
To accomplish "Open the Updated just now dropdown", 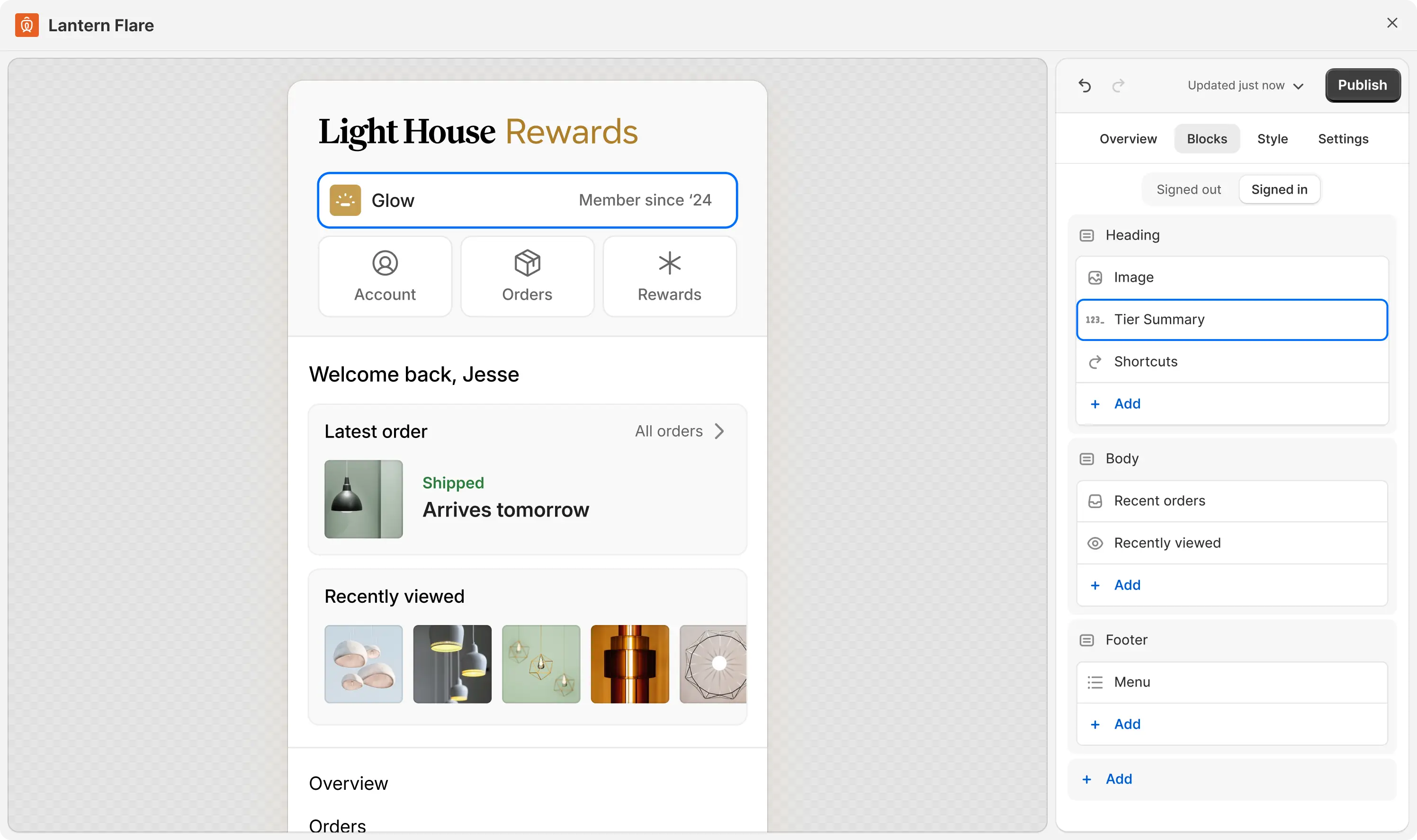I will (1245, 86).
